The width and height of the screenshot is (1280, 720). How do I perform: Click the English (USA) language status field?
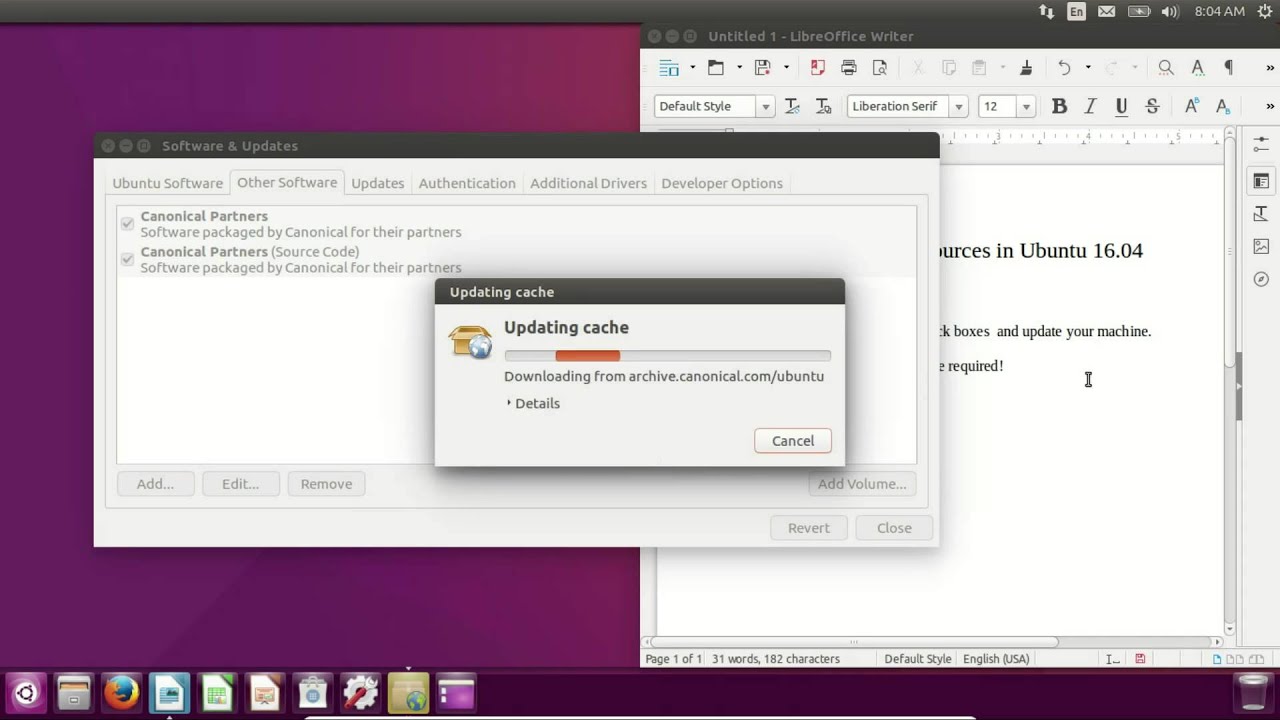click(x=995, y=659)
